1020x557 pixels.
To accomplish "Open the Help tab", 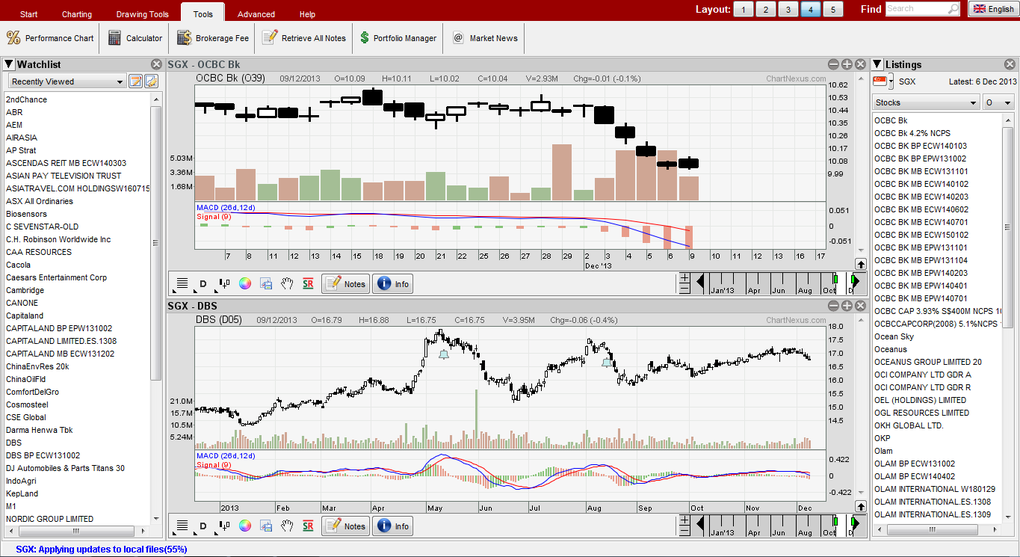I will click(x=307, y=14).
